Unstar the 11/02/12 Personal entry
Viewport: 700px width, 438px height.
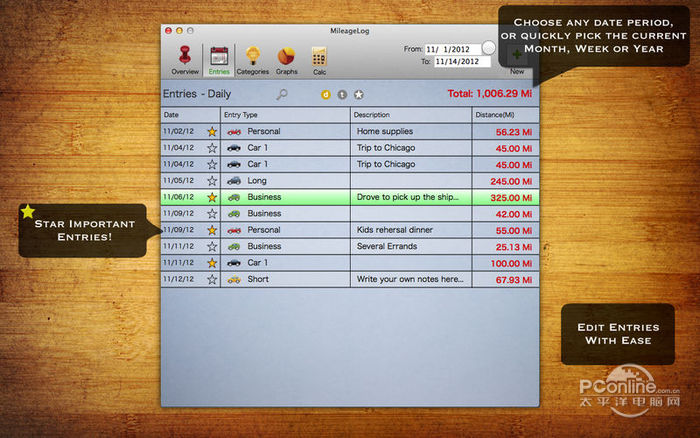pyautogui.click(x=212, y=132)
